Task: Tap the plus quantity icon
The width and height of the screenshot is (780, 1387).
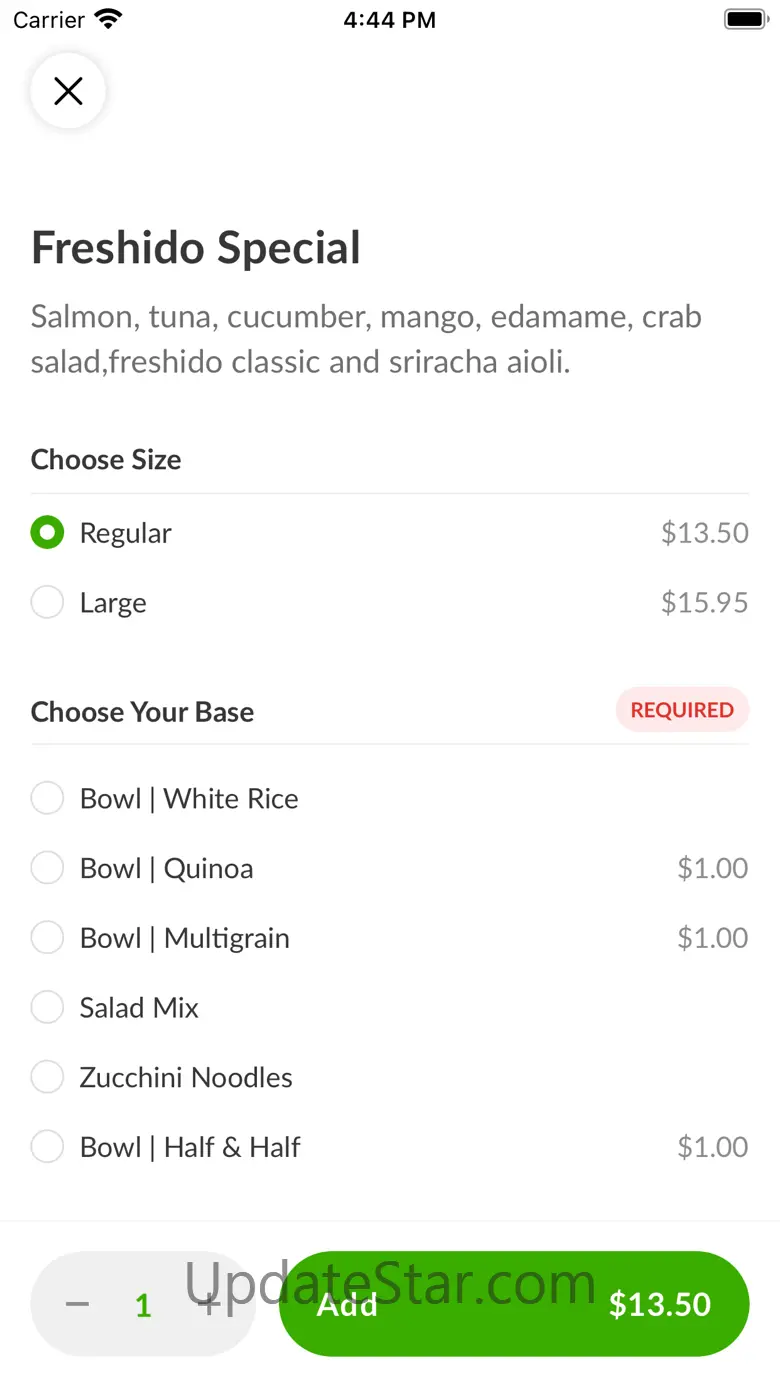Action: [x=209, y=1304]
